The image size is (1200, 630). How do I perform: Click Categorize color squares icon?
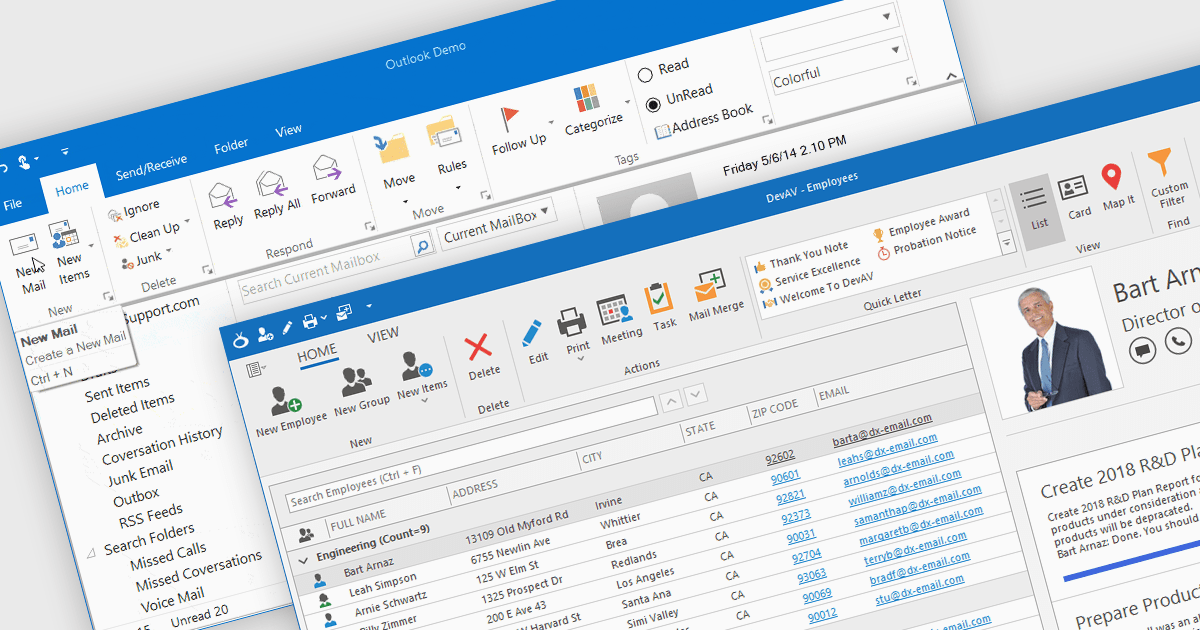[587, 98]
